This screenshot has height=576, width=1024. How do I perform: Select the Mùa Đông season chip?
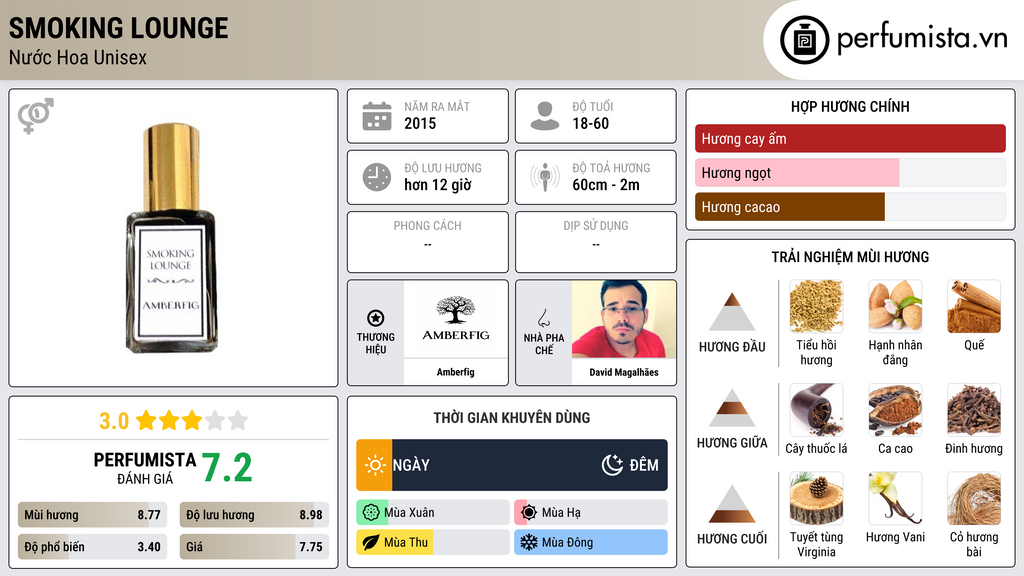(x=590, y=542)
